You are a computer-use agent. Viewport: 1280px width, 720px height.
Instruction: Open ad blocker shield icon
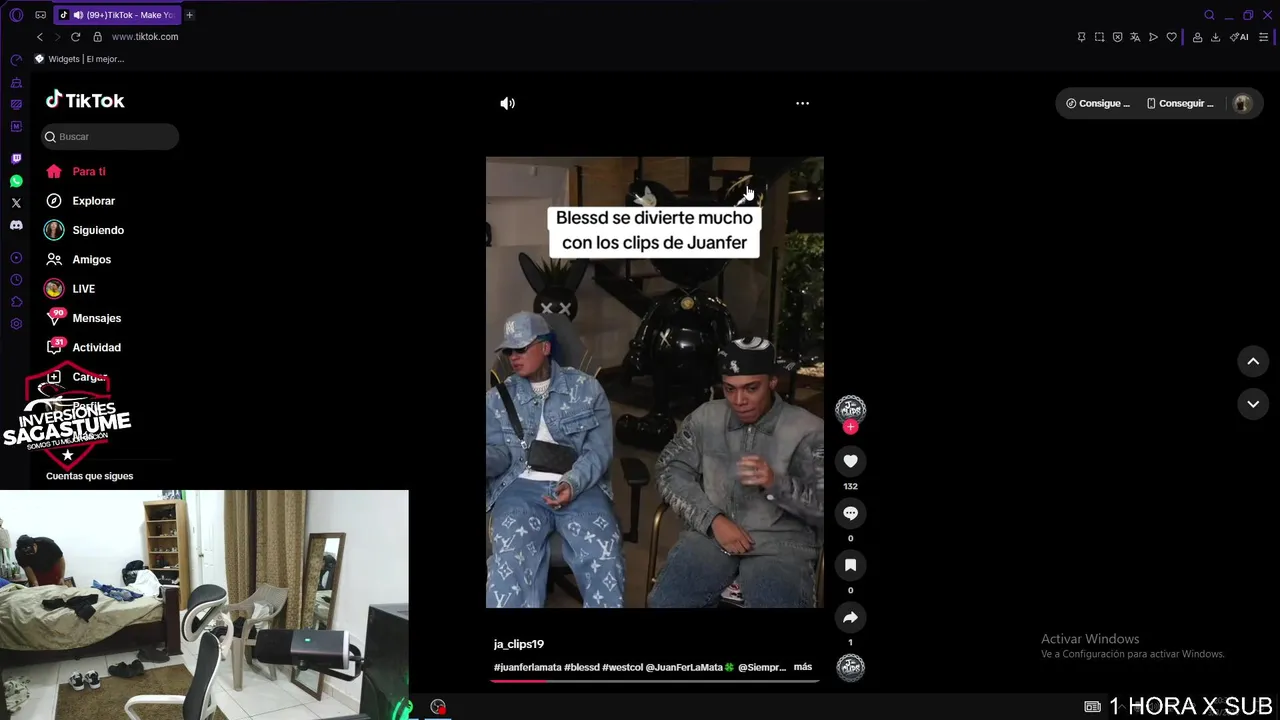click(x=1117, y=37)
